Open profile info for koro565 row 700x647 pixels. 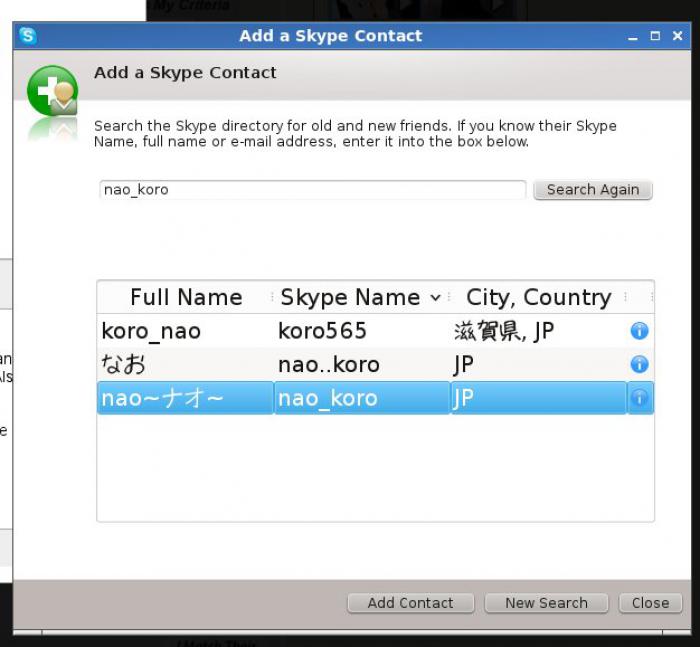(x=639, y=331)
